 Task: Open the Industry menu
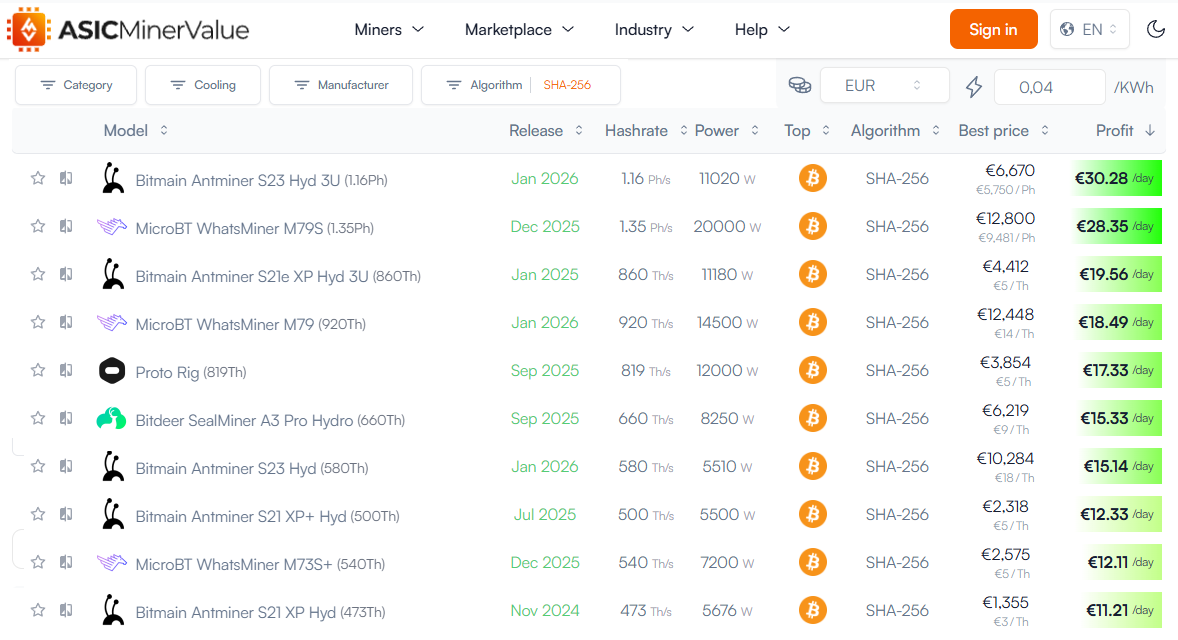pyautogui.click(x=654, y=29)
